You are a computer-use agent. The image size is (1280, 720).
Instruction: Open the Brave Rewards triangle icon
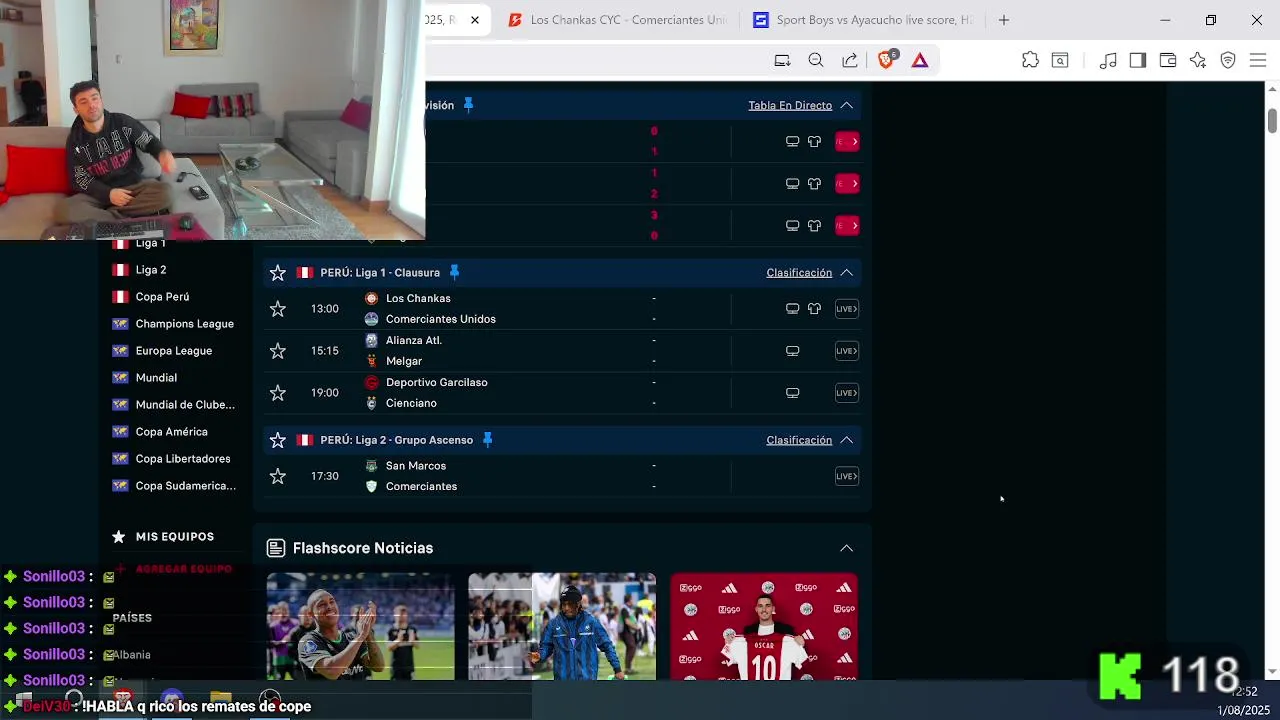[x=920, y=61]
